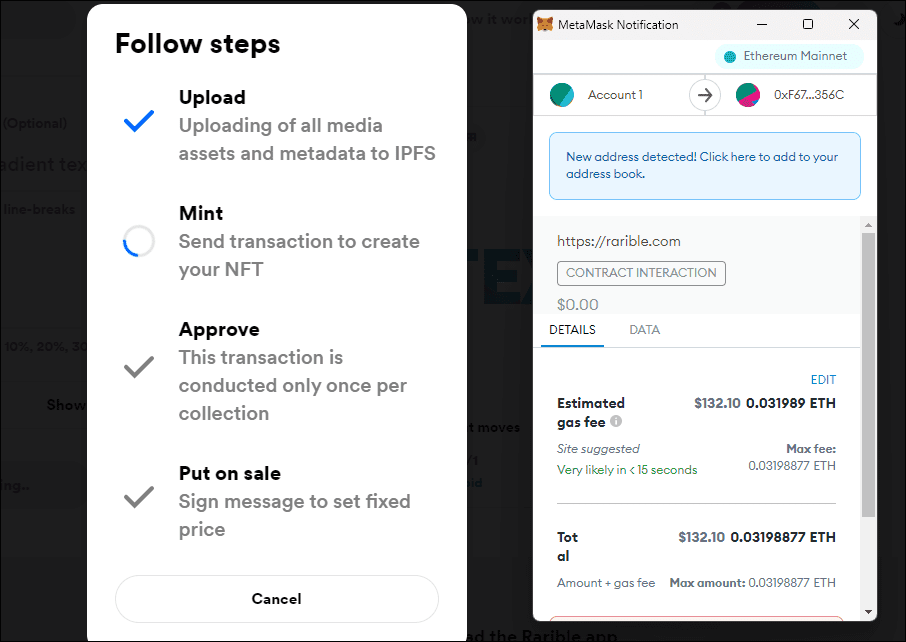The width and height of the screenshot is (906, 642).
Task: Select the DETAILS tab
Action: pyautogui.click(x=572, y=330)
